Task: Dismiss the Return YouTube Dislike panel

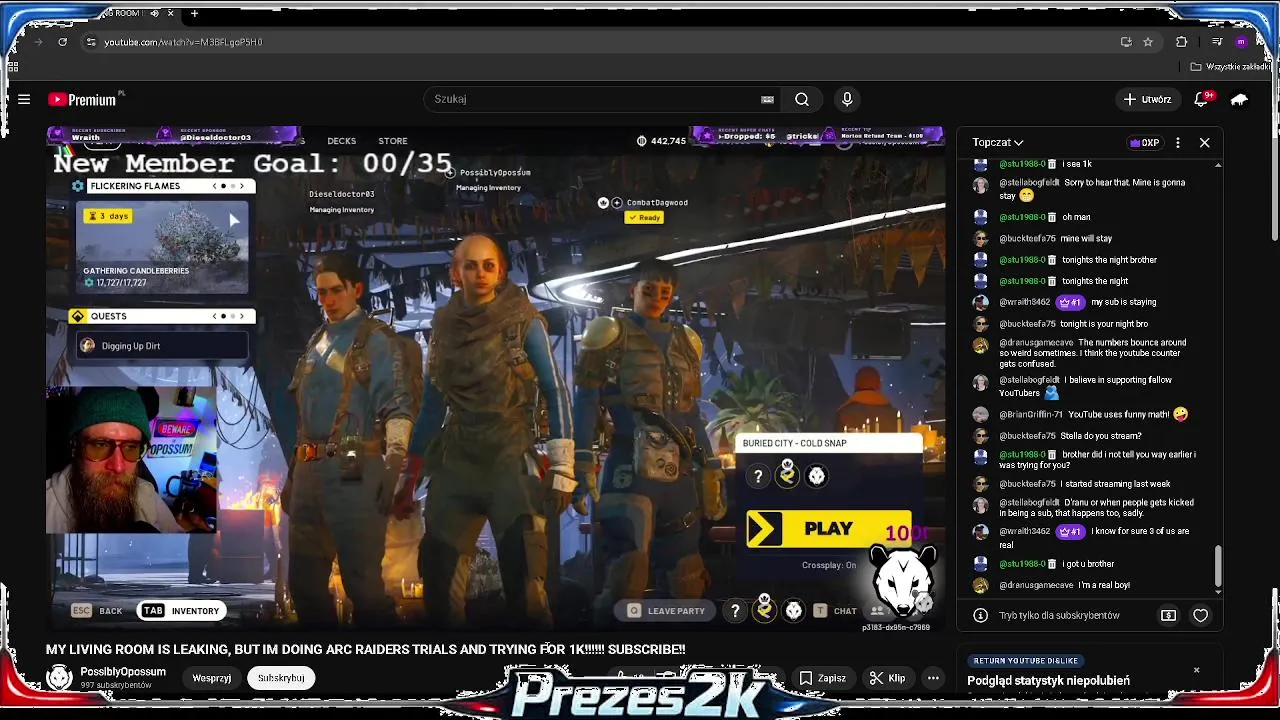Action: [x=1197, y=670]
